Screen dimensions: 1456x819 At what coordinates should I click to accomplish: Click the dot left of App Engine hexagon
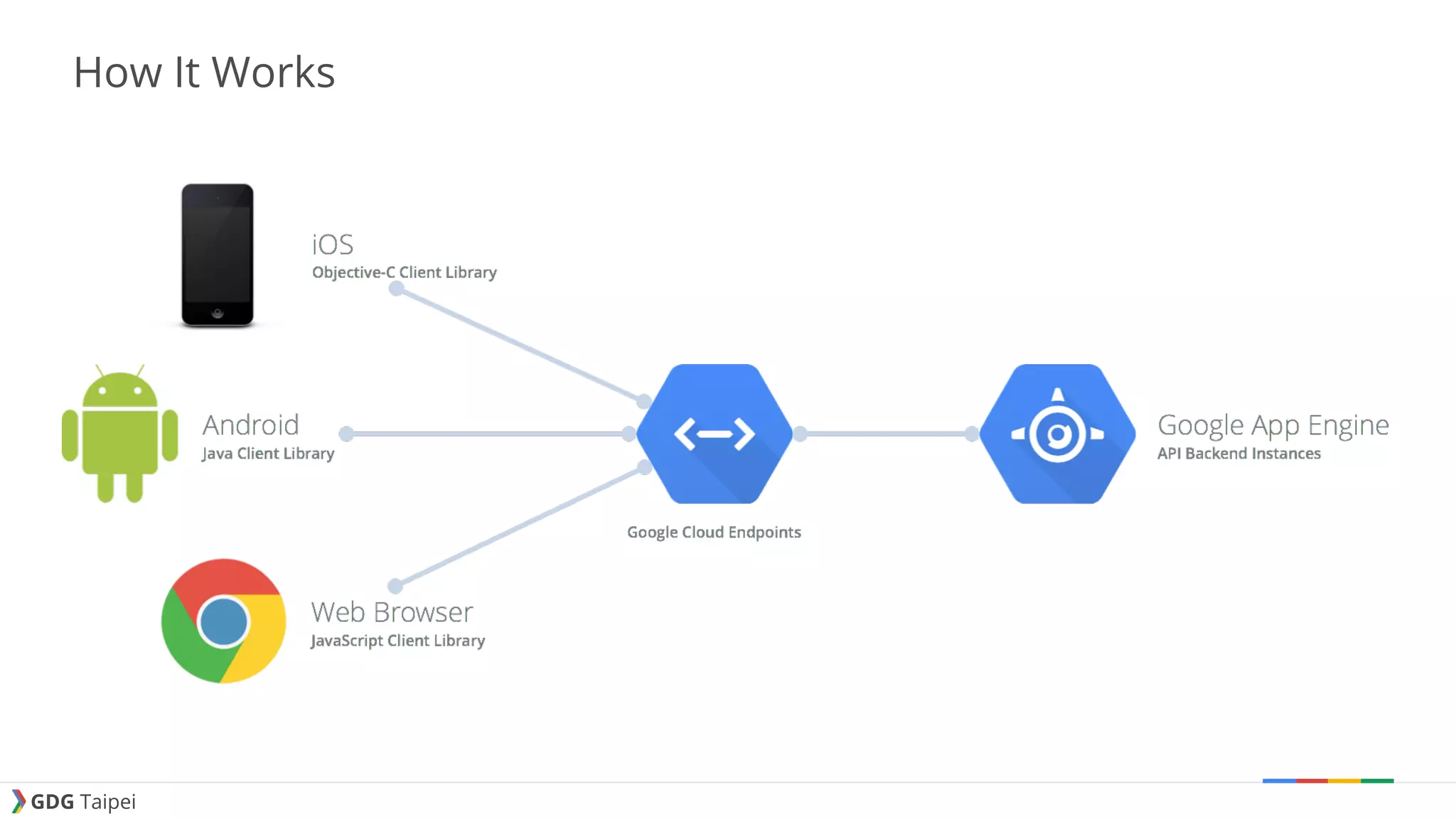pos(972,434)
